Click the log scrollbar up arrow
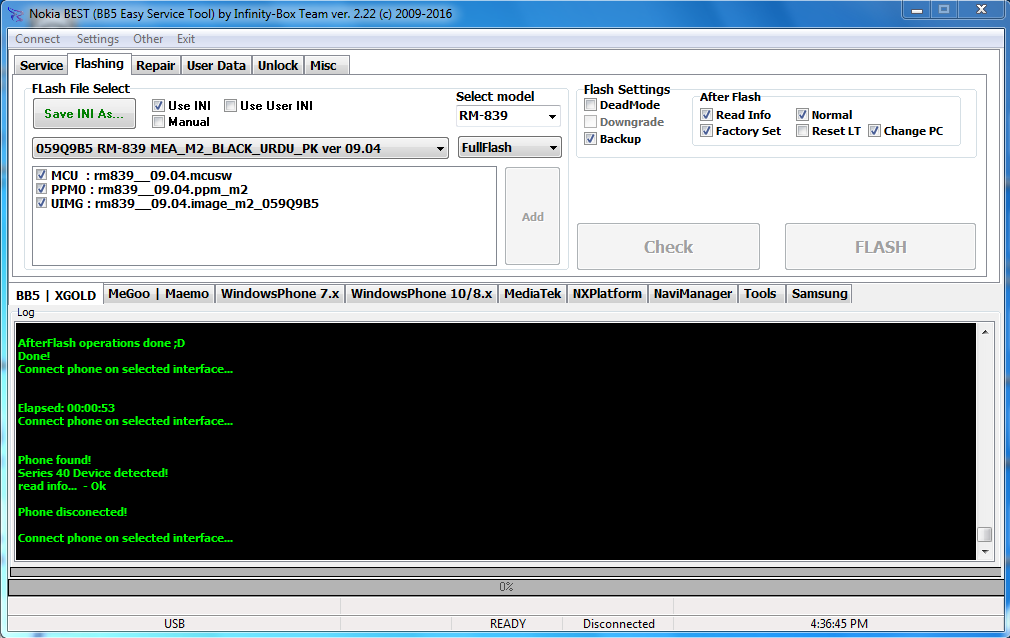Image resolution: width=1010 pixels, height=638 pixels. 985,332
